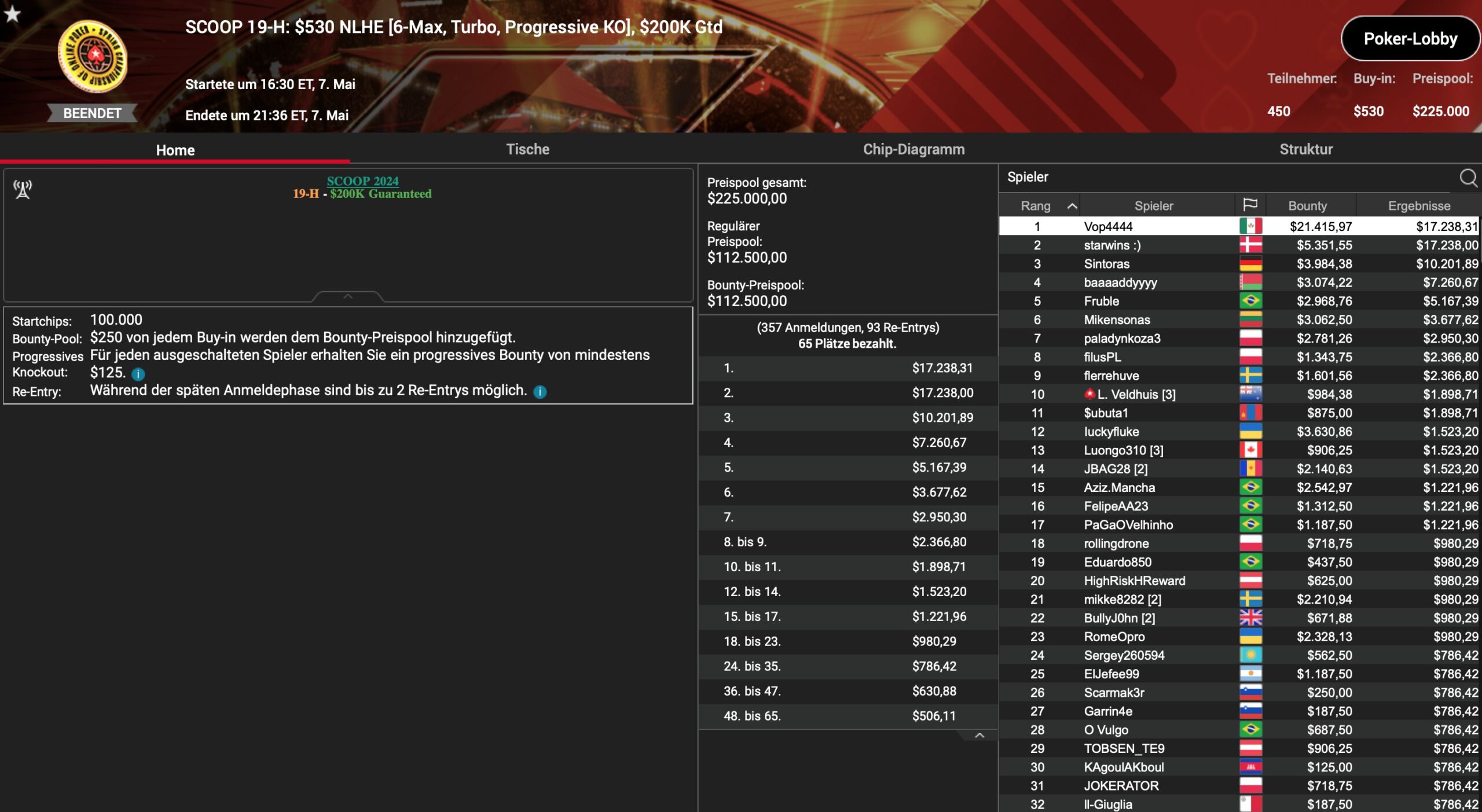The height and width of the screenshot is (812, 1482).
Task: Select the Struktur tab
Action: coord(1305,149)
